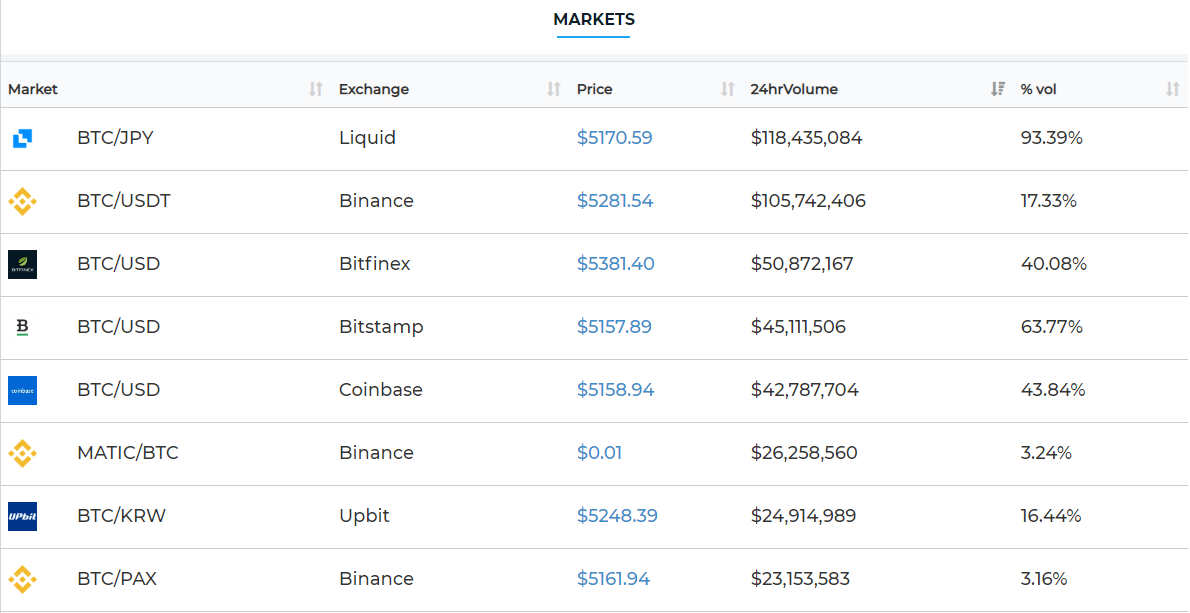The height and width of the screenshot is (613, 1190).
Task: Click the Liquid exchange logo icon
Action: (x=22, y=138)
